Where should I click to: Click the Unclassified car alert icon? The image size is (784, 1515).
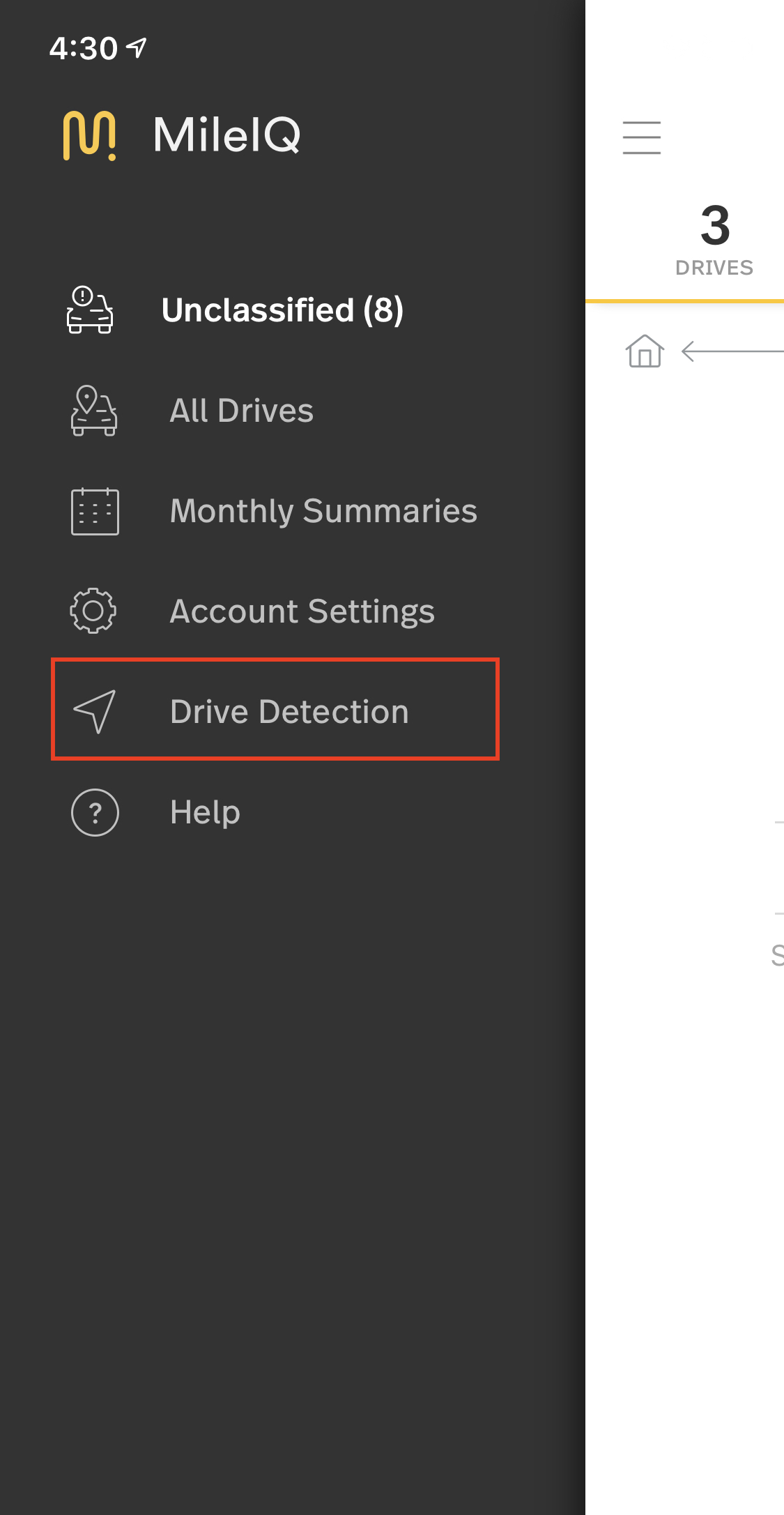click(x=90, y=310)
